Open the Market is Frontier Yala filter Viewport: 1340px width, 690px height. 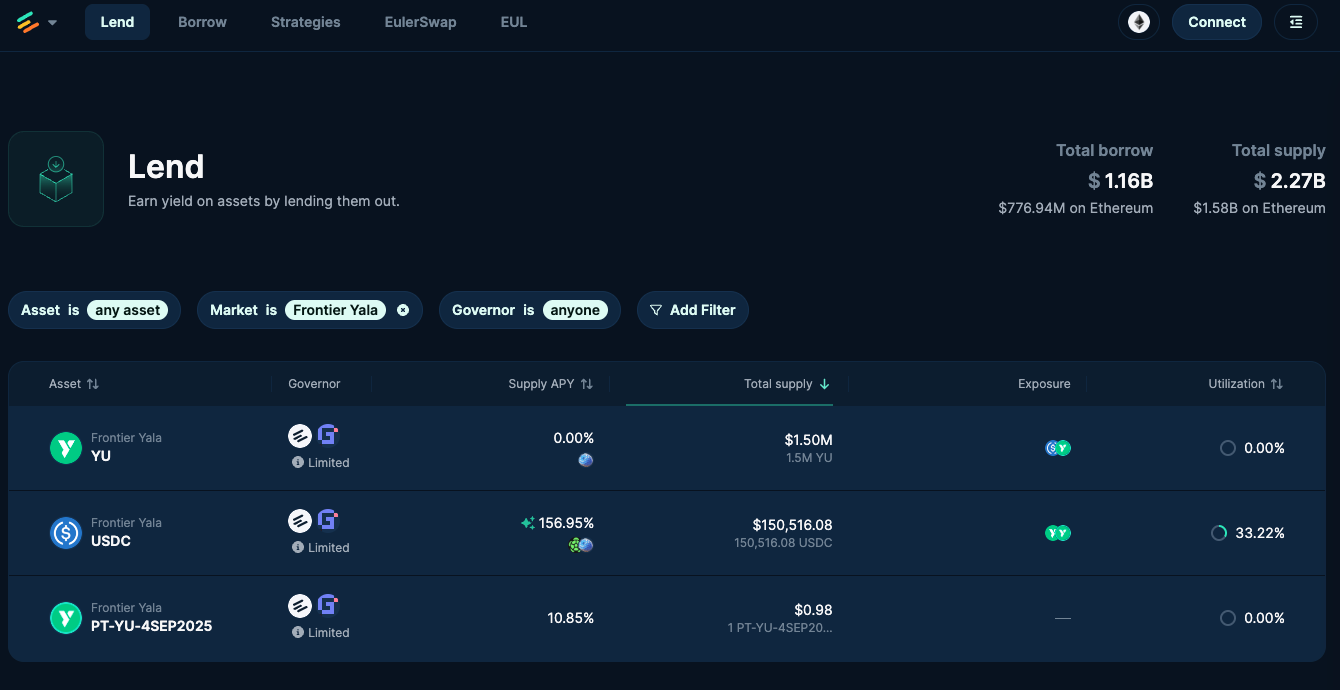tap(309, 310)
